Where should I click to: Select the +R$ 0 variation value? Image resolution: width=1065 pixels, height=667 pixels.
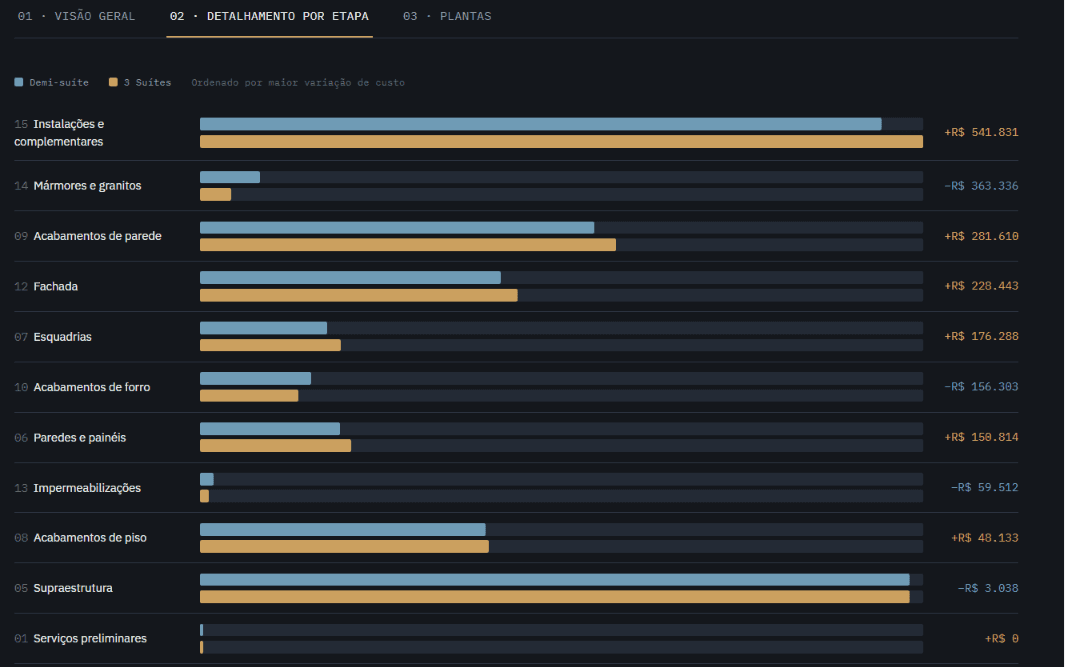pos(1001,638)
